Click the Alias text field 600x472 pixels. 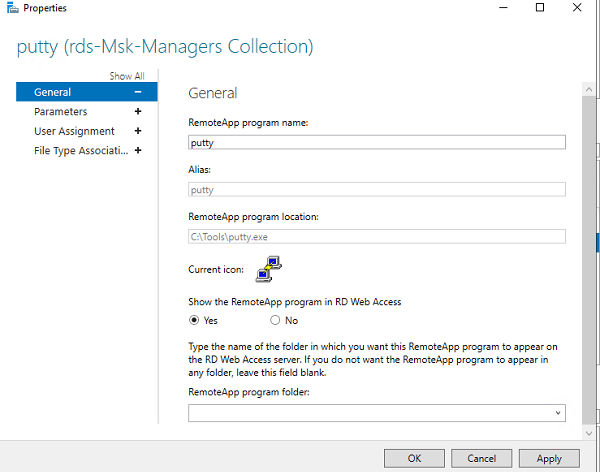tap(377, 189)
